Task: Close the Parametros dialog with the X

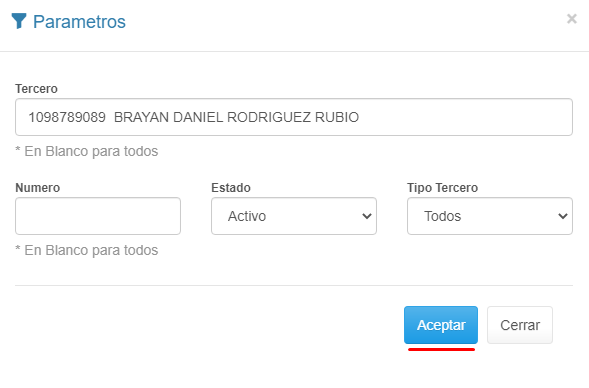Action: point(572,18)
